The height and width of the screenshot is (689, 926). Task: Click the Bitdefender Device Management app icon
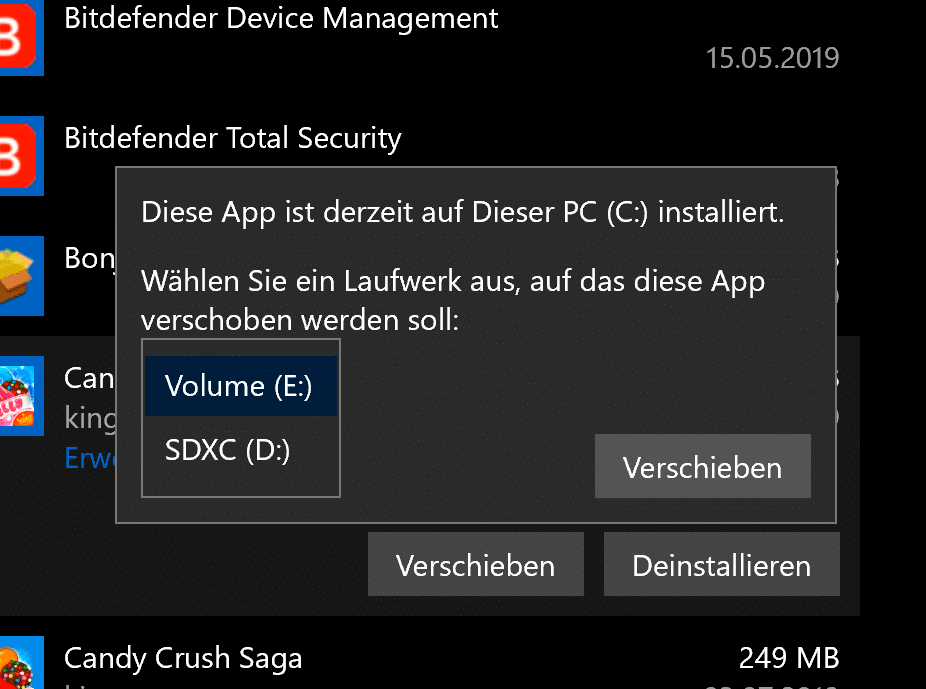point(21,37)
